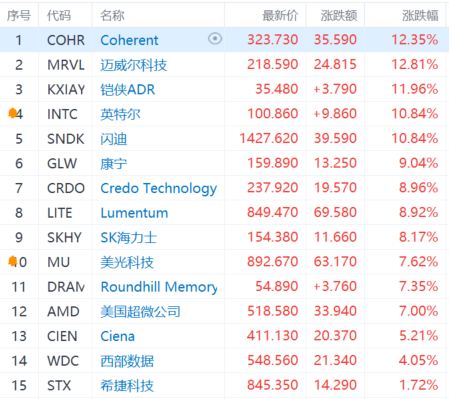Click the 代码 column header
The width and height of the screenshot is (449, 399).
point(59,15)
